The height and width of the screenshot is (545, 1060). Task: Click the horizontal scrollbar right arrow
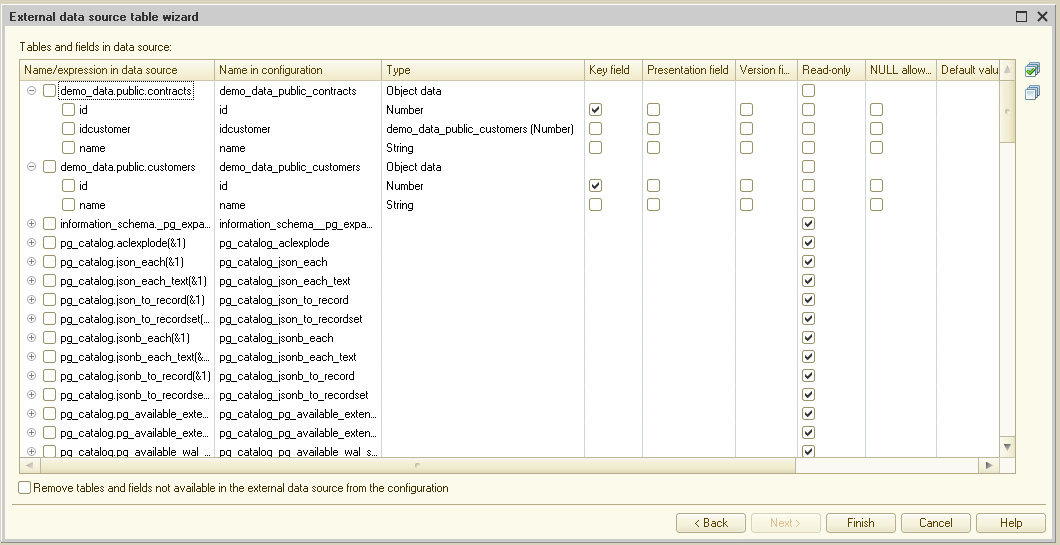pyautogui.click(x=989, y=466)
